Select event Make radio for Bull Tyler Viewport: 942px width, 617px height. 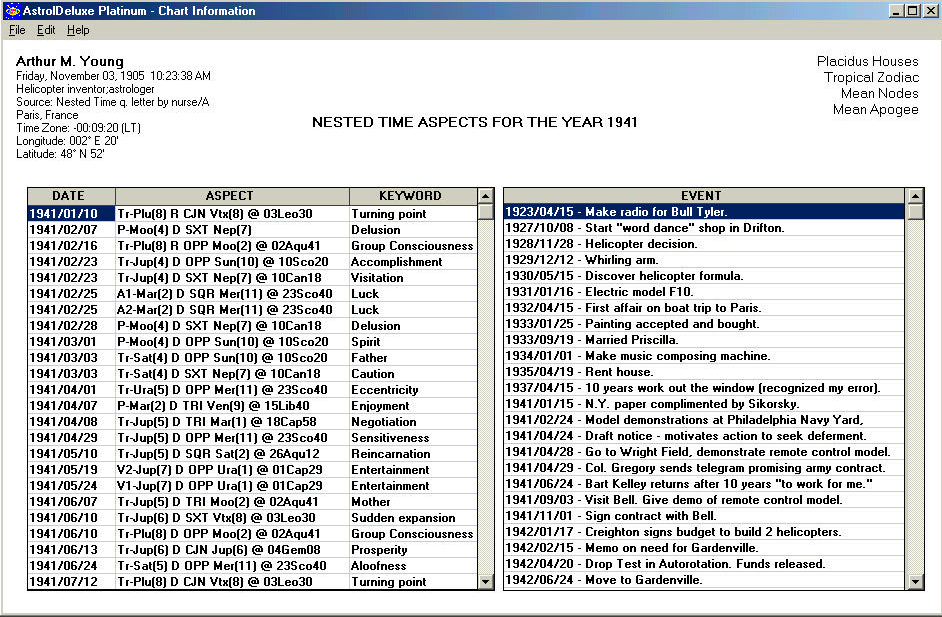(x=703, y=212)
